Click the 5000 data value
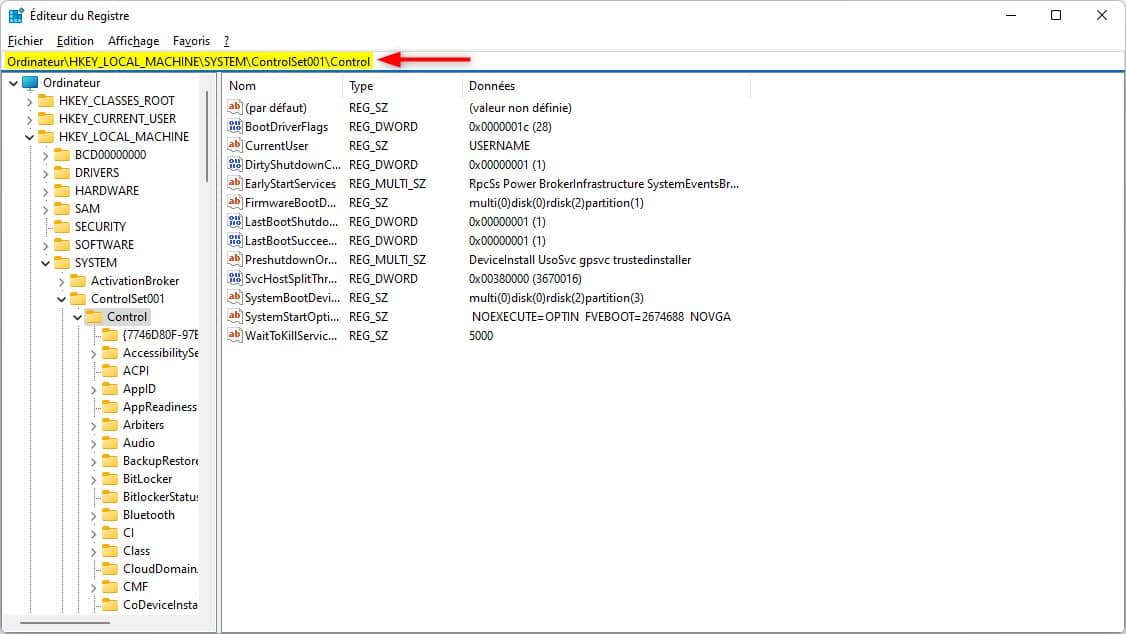Viewport: 1126px width, 634px height. pos(481,335)
